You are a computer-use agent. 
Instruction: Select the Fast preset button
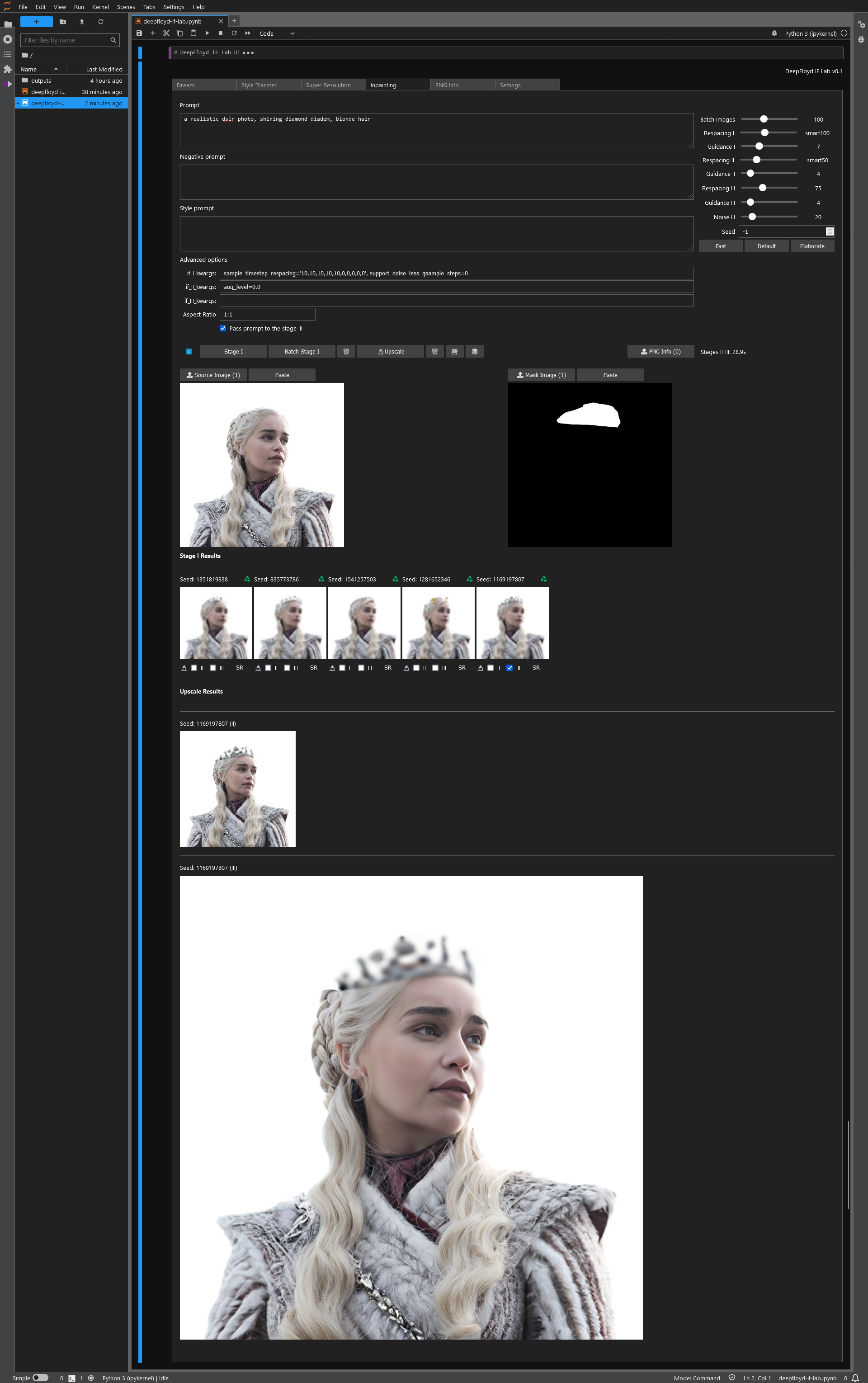(x=721, y=246)
